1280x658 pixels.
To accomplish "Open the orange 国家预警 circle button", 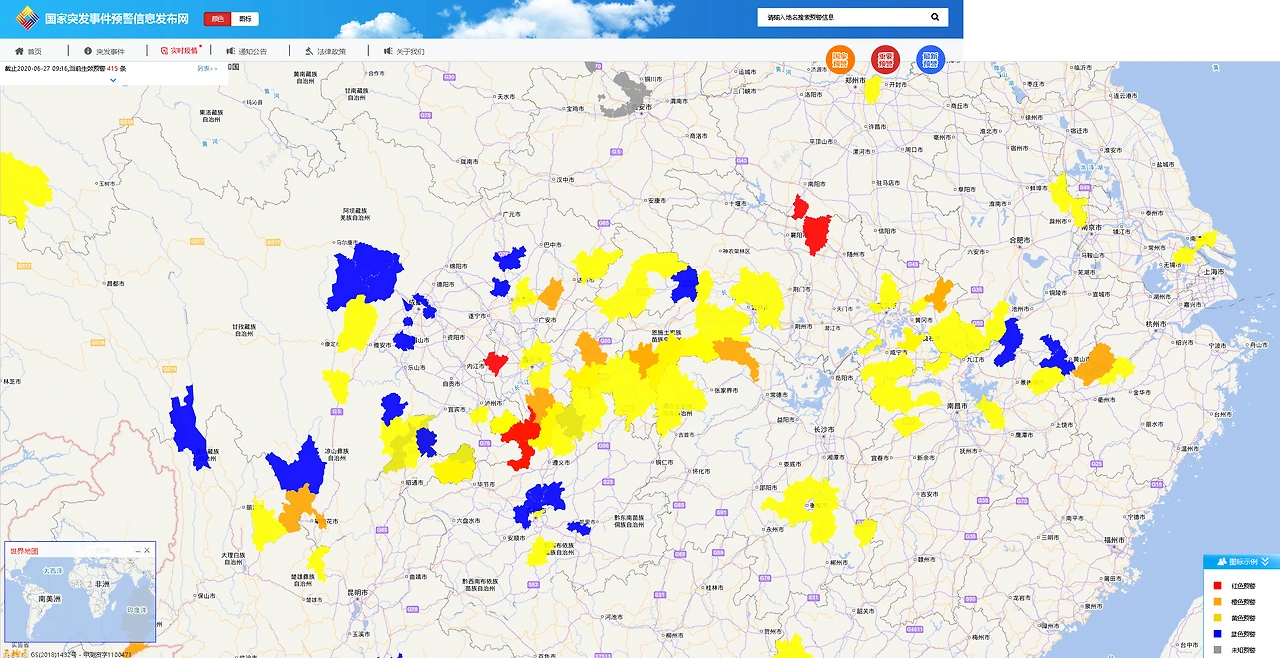I will pos(840,60).
